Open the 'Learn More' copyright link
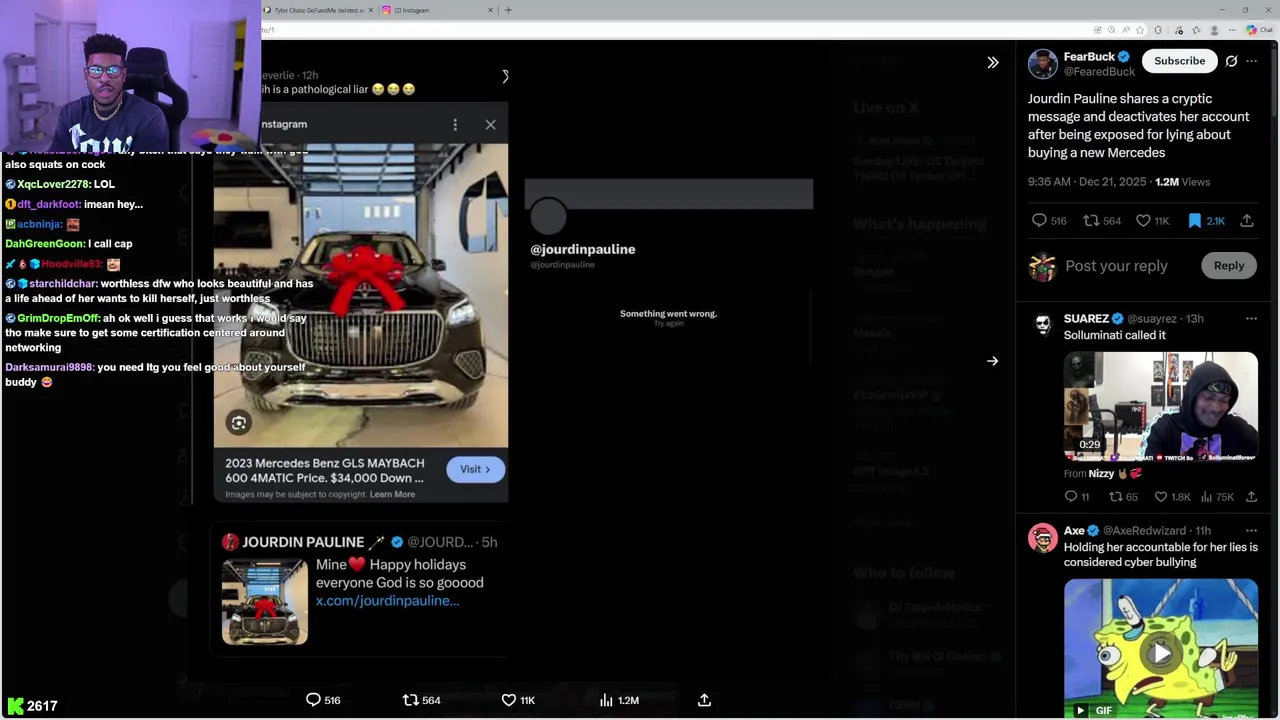 coord(392,494)
